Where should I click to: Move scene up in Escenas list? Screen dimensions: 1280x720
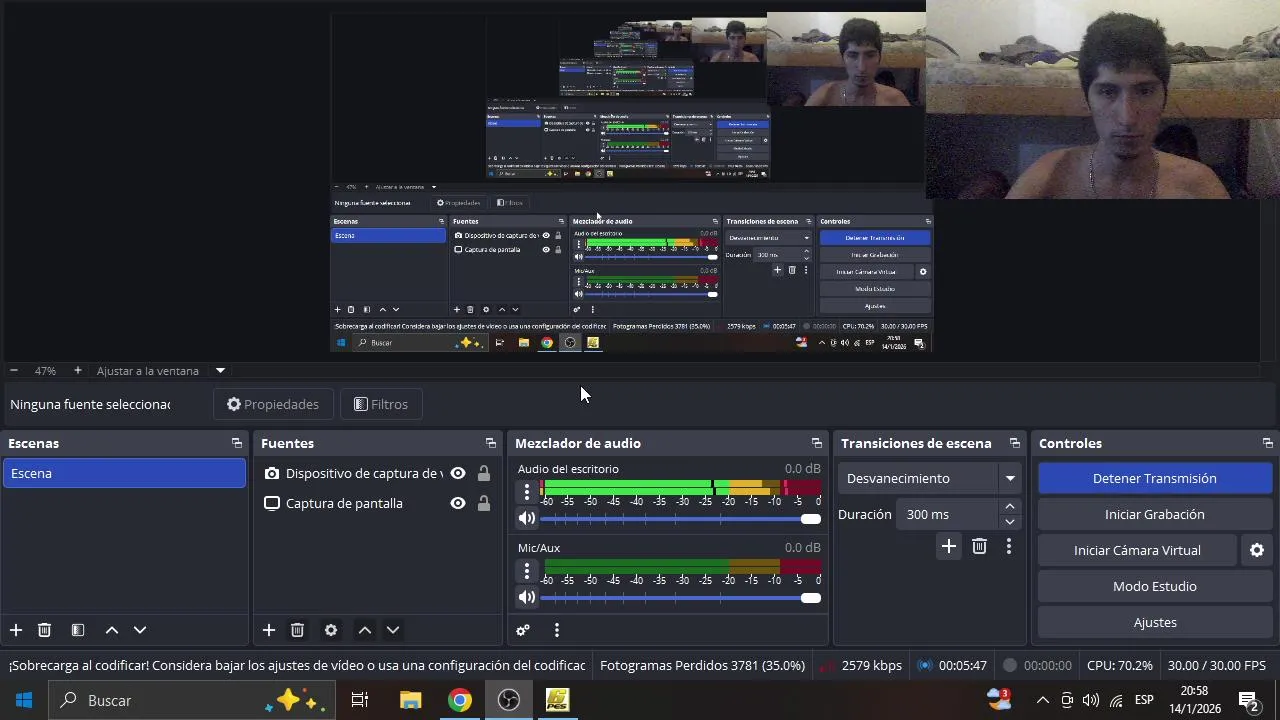click(112, 630)
